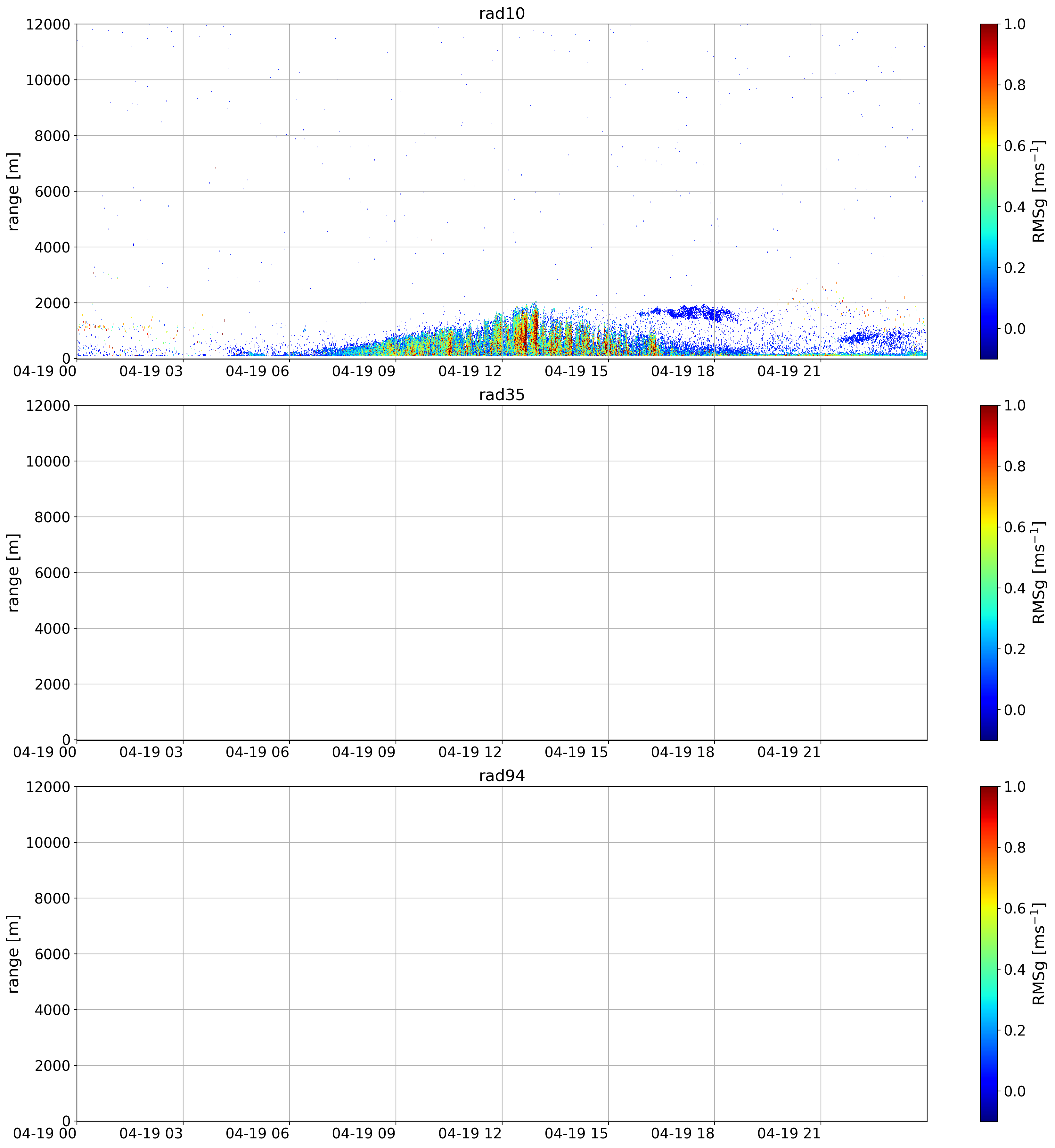Viewport: 1055px width, 1148px height.
Task: Click the 2000 range tick of rad94
Action: pyautogui.click(x=52, y=1066)
